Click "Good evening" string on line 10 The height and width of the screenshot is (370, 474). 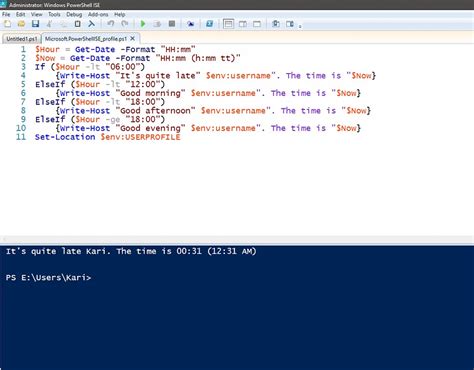(150, 128)
